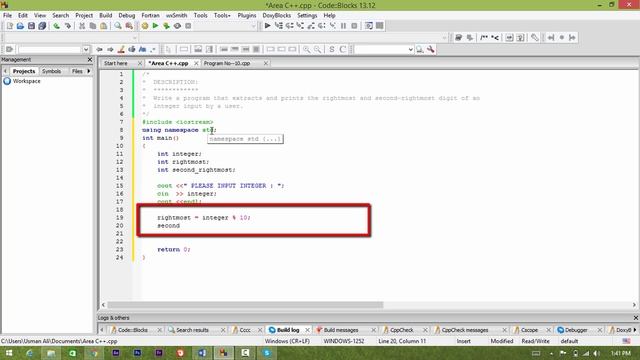
Task: Click the Save file toolbar icon
Action: coord(31,26)
